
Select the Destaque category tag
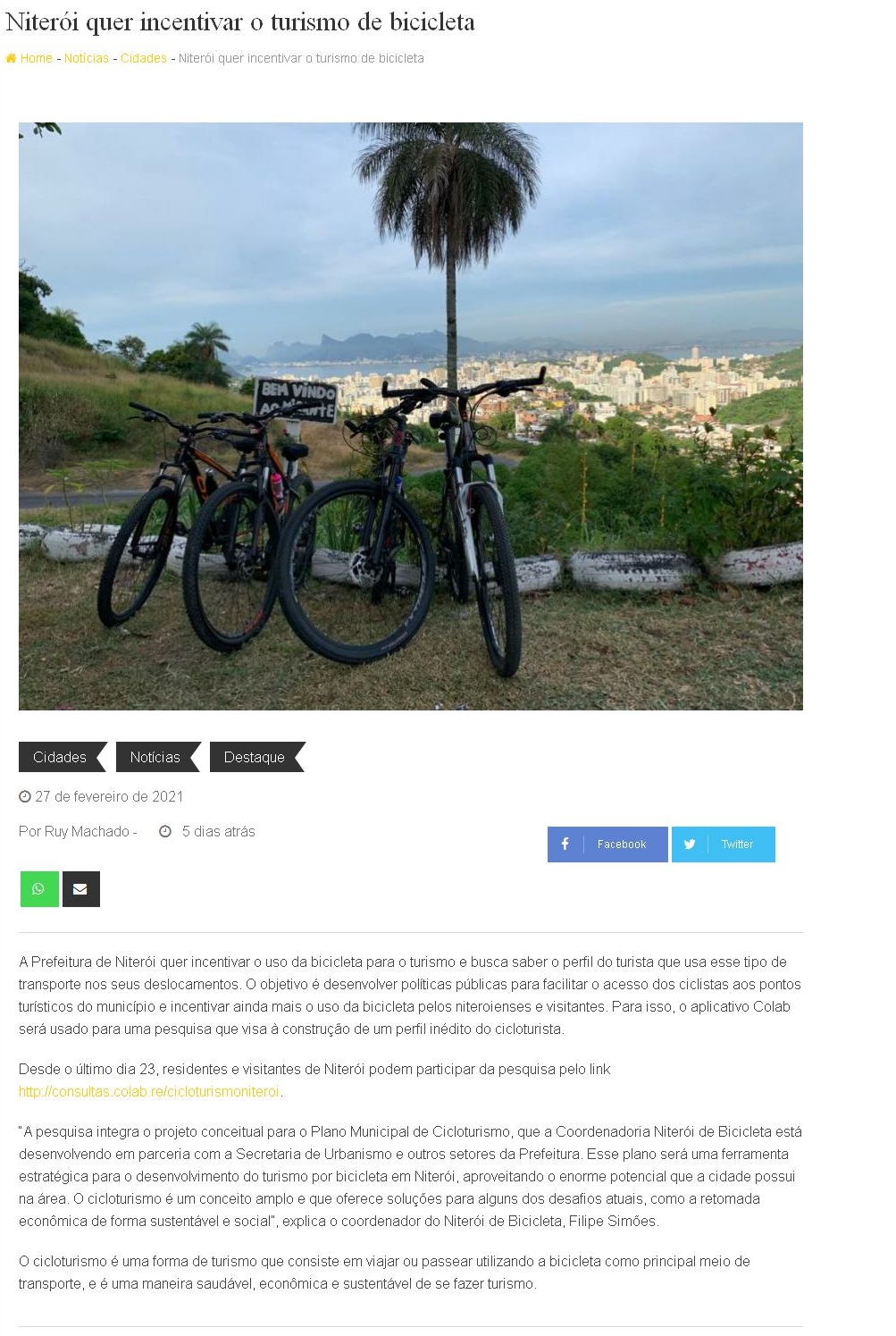click(x=257, y=757)
